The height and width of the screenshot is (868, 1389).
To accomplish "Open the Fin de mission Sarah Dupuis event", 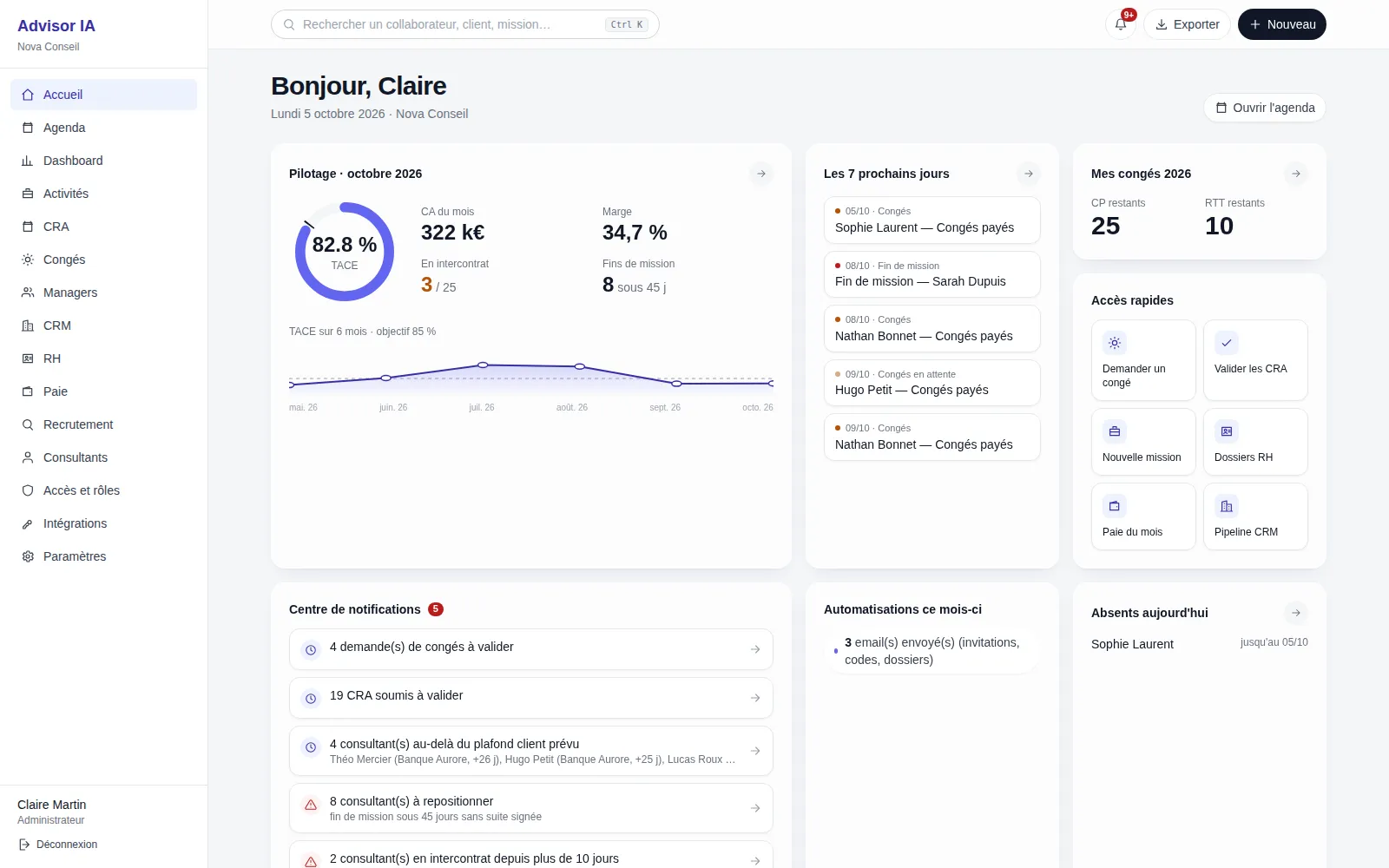I will click(932, 274).
